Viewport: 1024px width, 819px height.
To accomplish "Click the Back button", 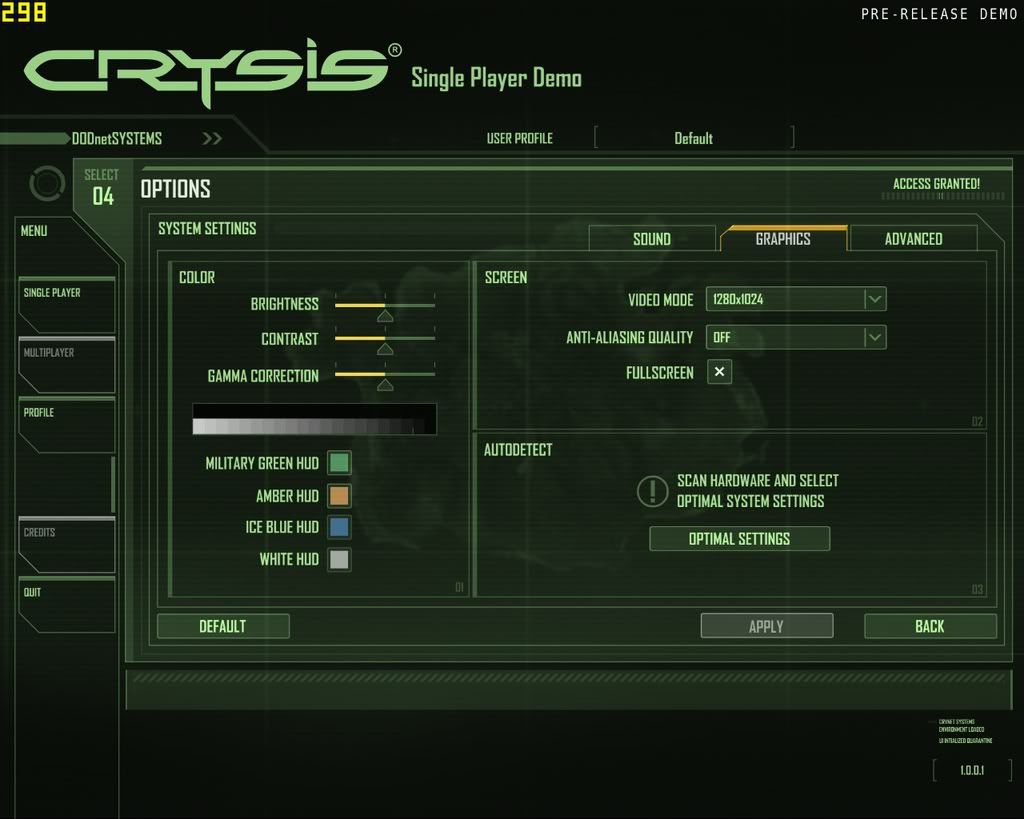I will click(x=930, y=626).
